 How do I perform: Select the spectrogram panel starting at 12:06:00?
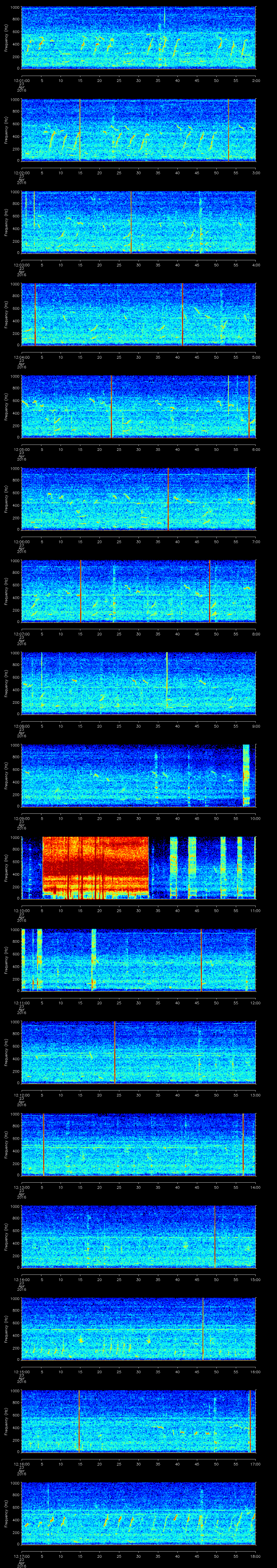click(x=139, y=499)
